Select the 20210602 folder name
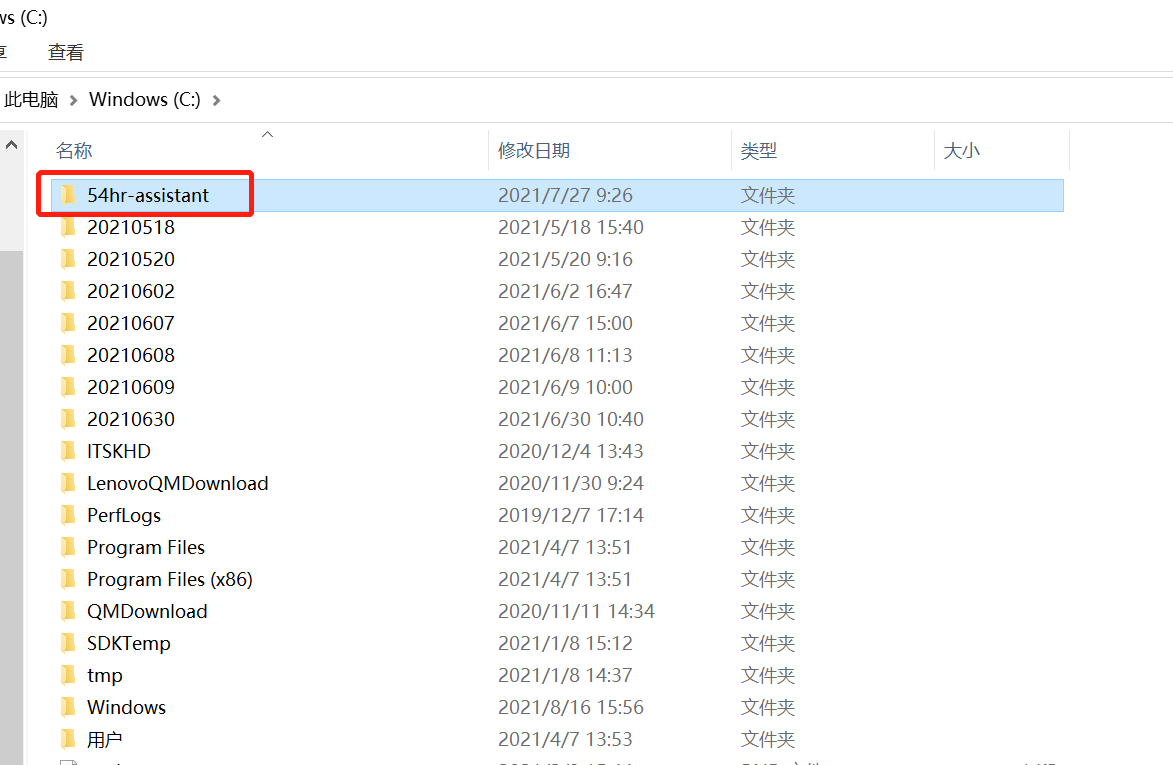Screen dimensions: 1173x765 131,291
